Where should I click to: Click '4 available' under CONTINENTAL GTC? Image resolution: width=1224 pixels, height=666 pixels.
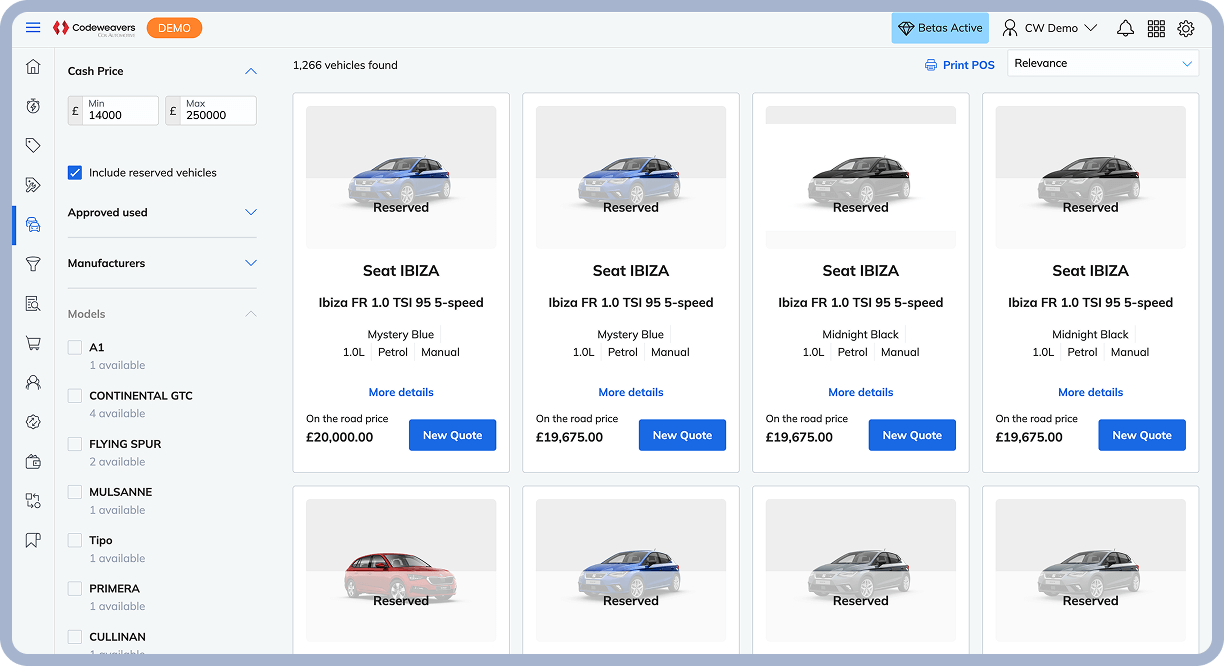(117, 413)
